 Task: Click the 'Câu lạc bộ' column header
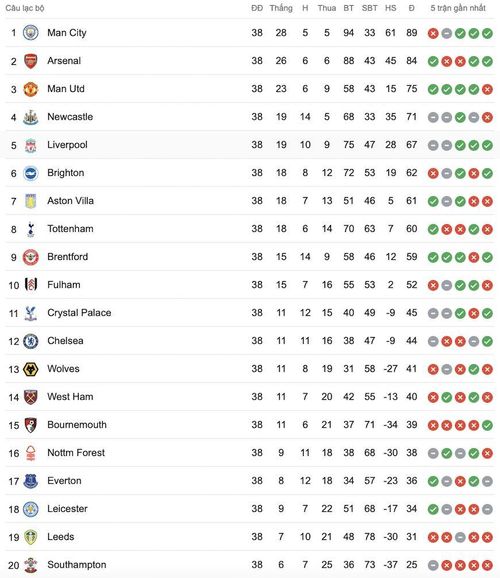coord(25,8)
